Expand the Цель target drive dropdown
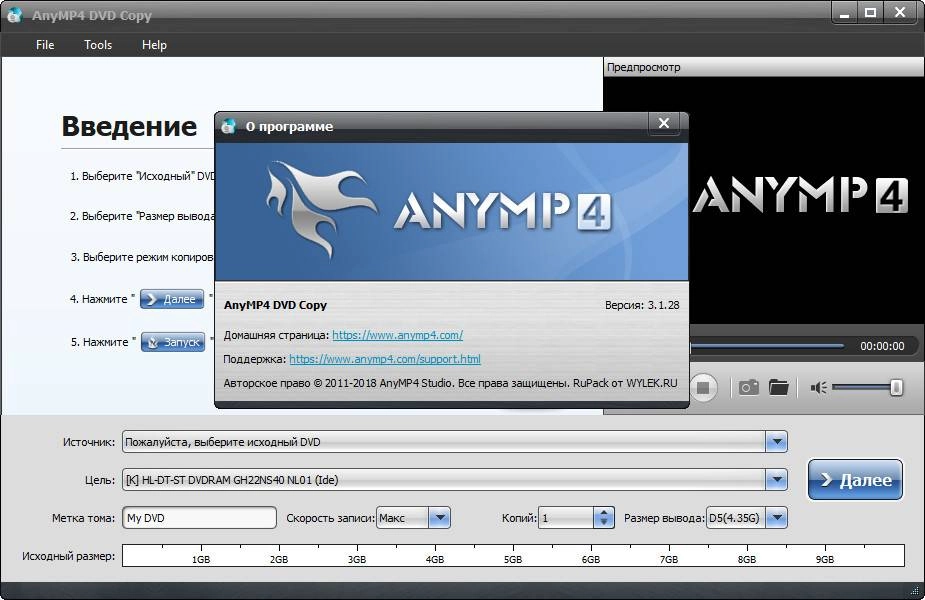Image resolution: width=925 pixels, height=600 pixels. 777,480
